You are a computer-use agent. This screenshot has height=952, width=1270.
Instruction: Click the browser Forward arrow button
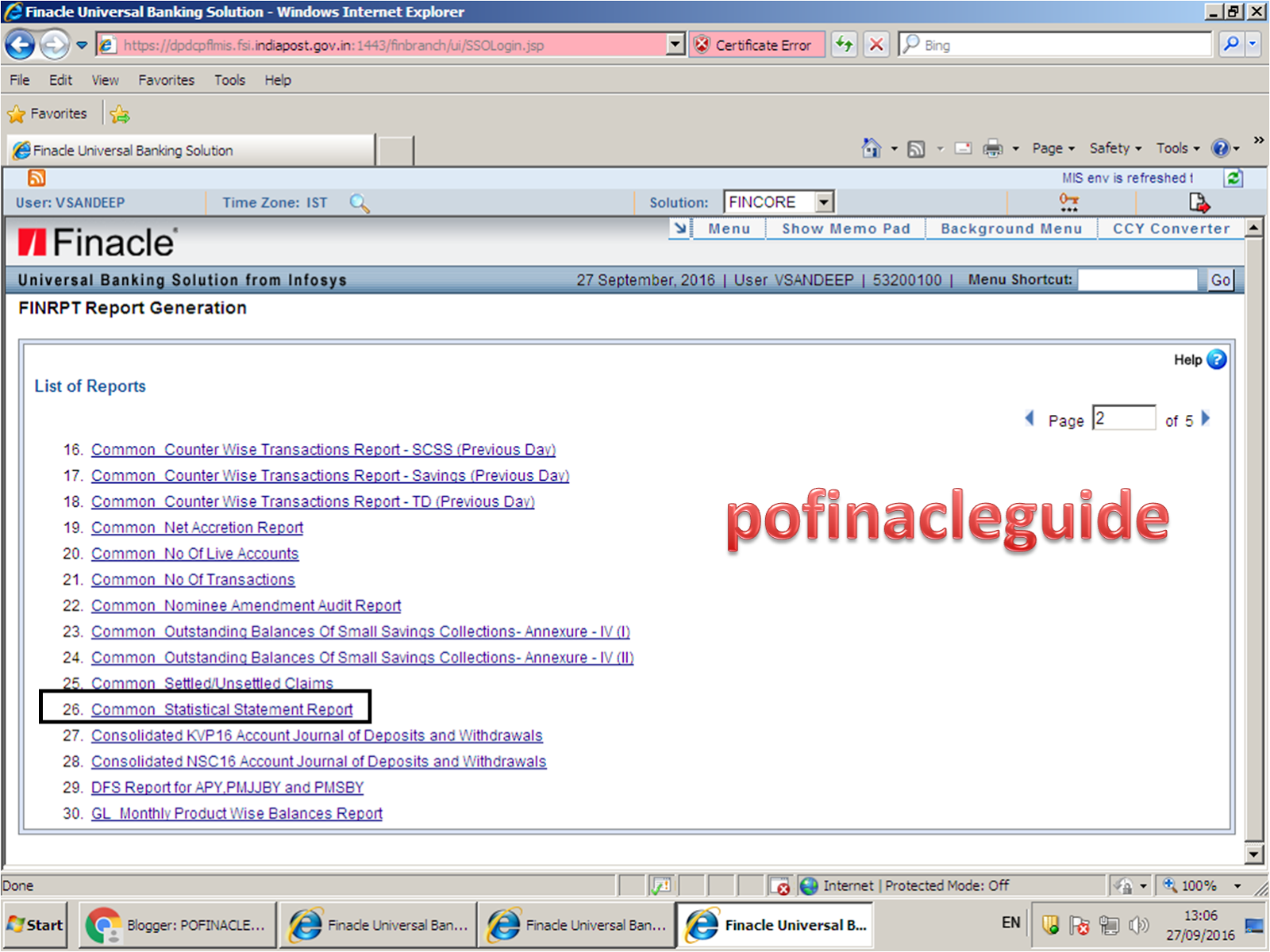click(55, 45)
